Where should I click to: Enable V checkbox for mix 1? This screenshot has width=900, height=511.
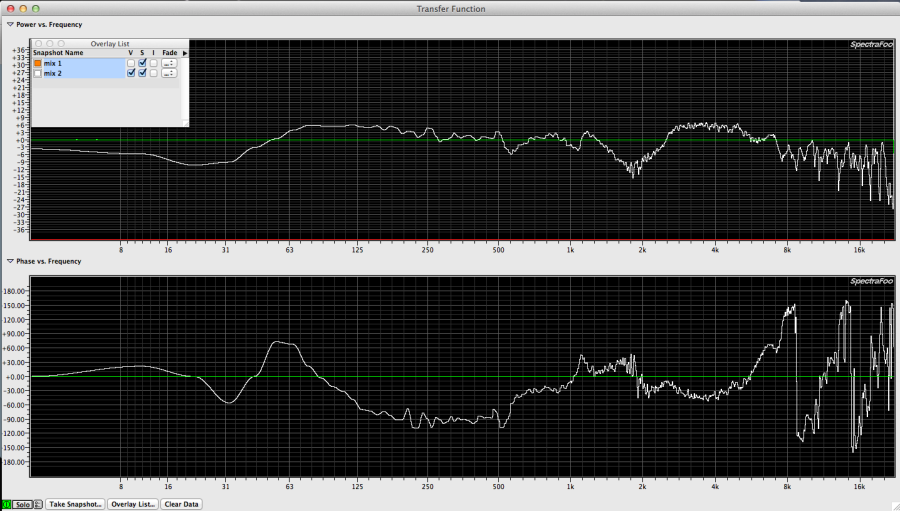[131, 63]
